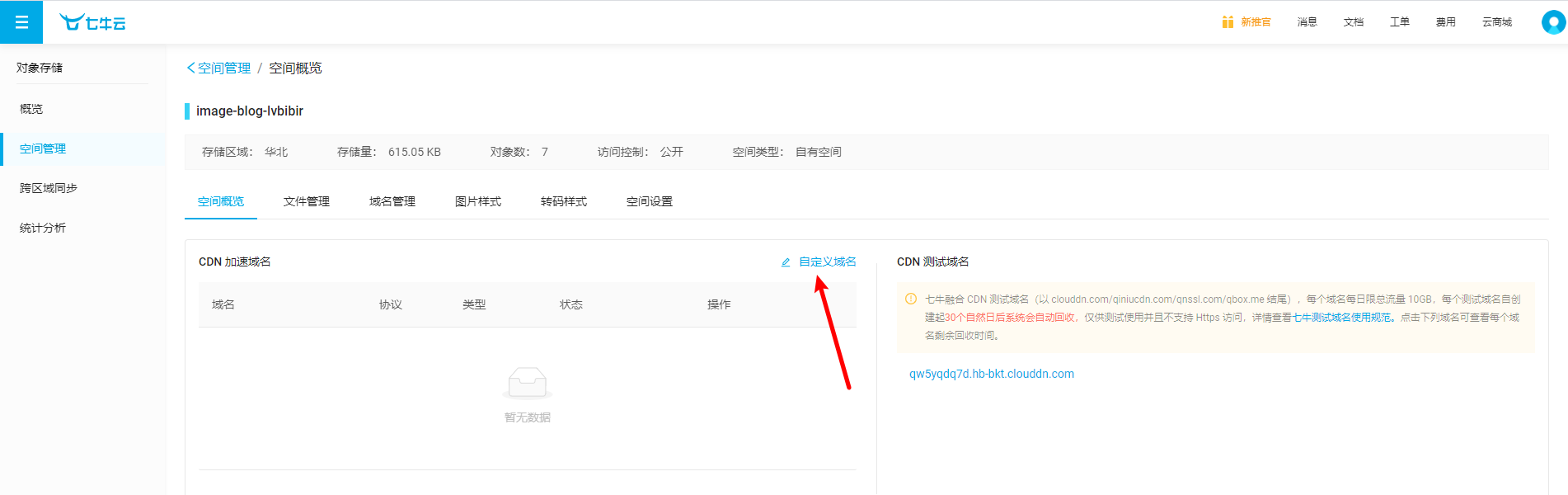
Task: Open the 图片样式 tab
Action: [478, 201]
